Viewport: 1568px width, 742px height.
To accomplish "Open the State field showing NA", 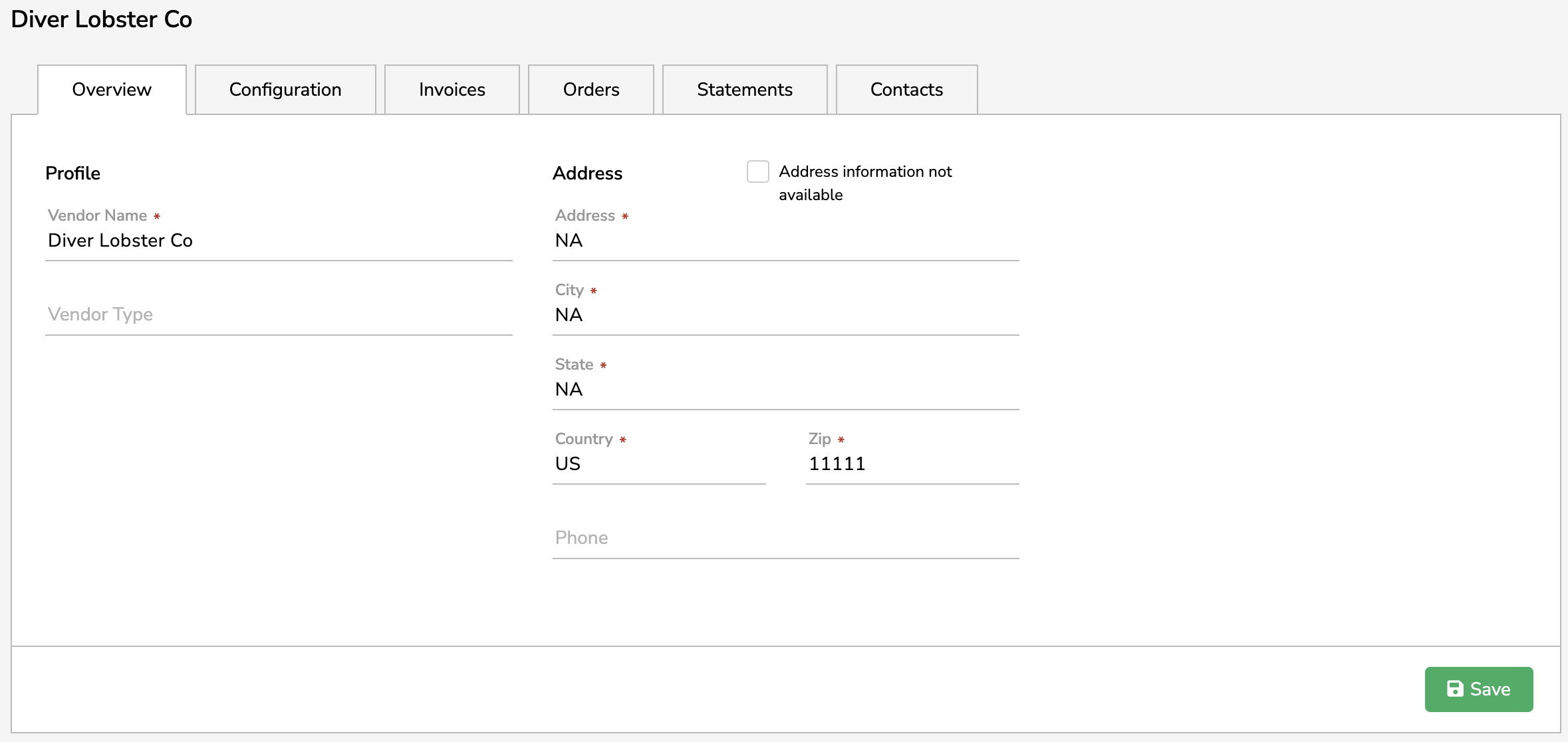I will tap(785, 389).
